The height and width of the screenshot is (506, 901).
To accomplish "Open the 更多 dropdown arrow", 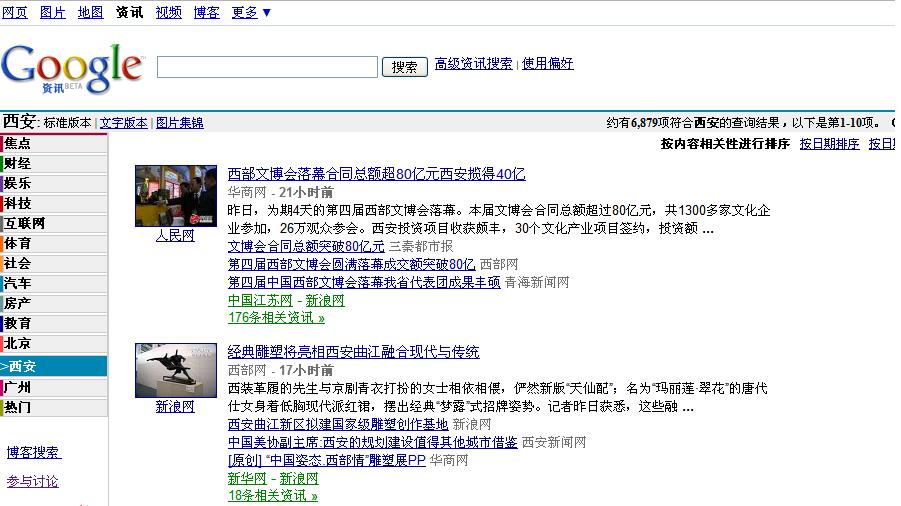I will point(266,13).
